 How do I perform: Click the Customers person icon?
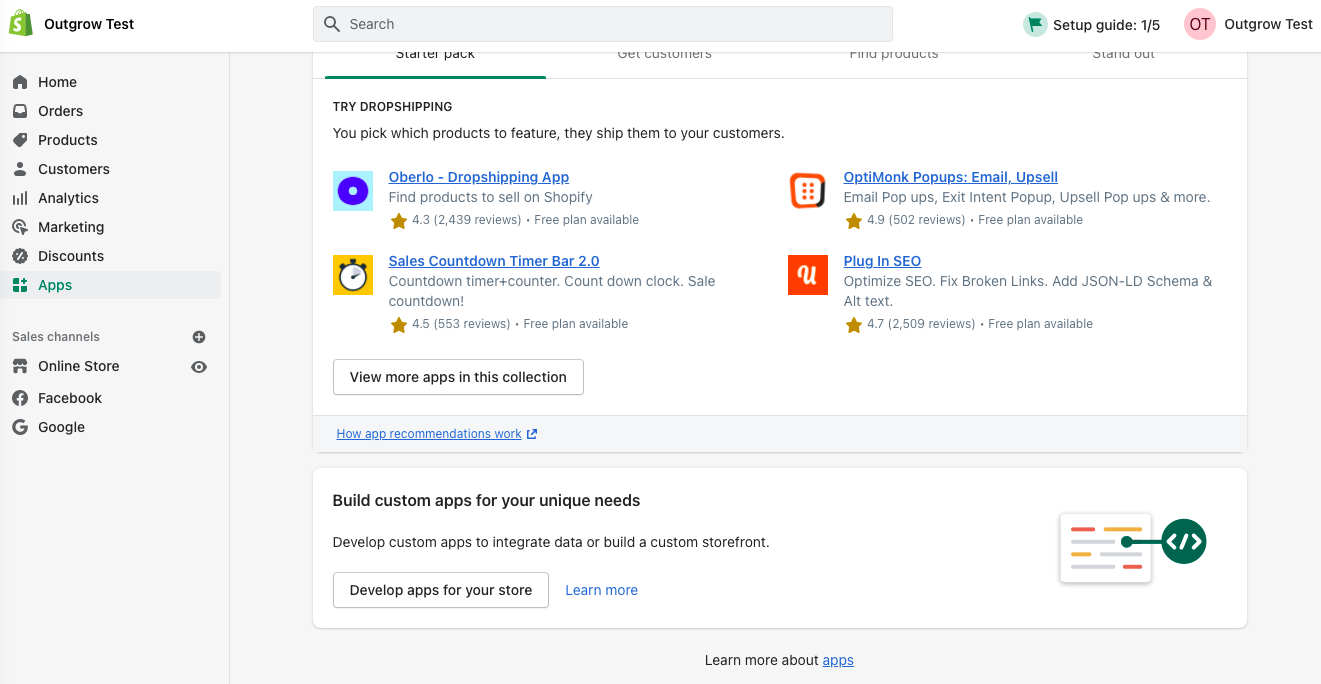pos(20,169)
